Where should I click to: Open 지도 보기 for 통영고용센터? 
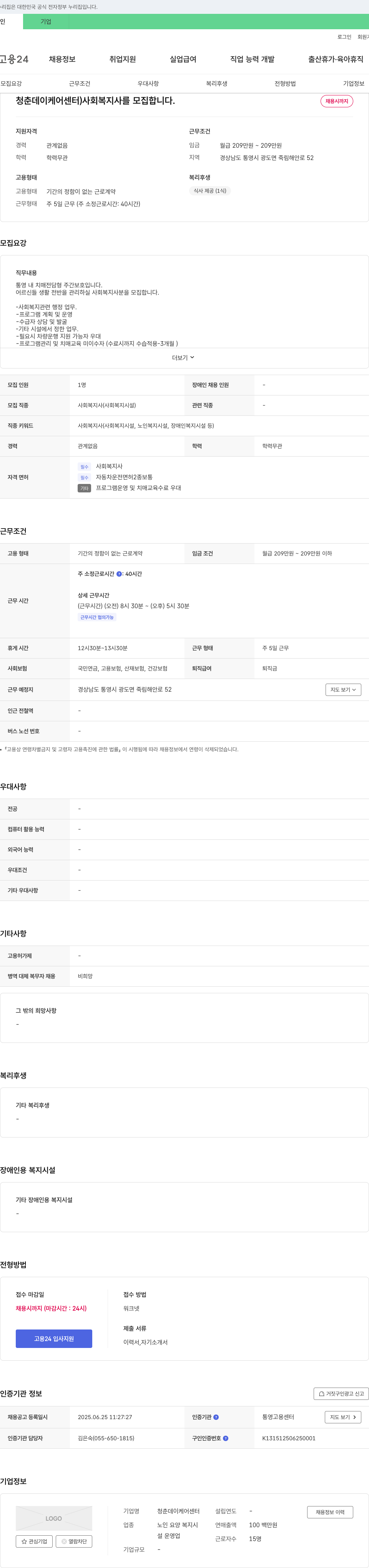coord(344,1417)
